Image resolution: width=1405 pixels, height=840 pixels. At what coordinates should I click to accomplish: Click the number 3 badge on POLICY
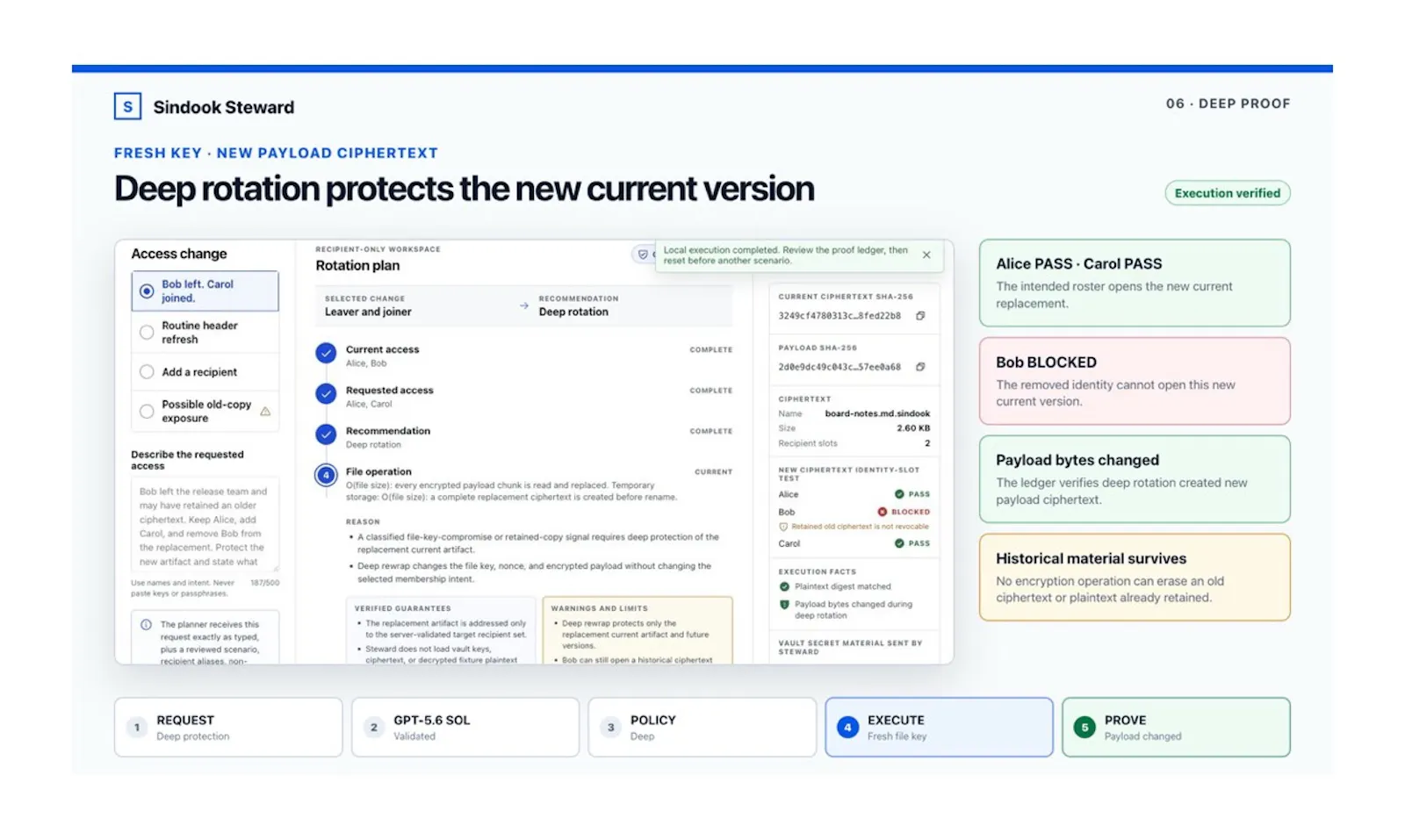[x=611, y=728]
